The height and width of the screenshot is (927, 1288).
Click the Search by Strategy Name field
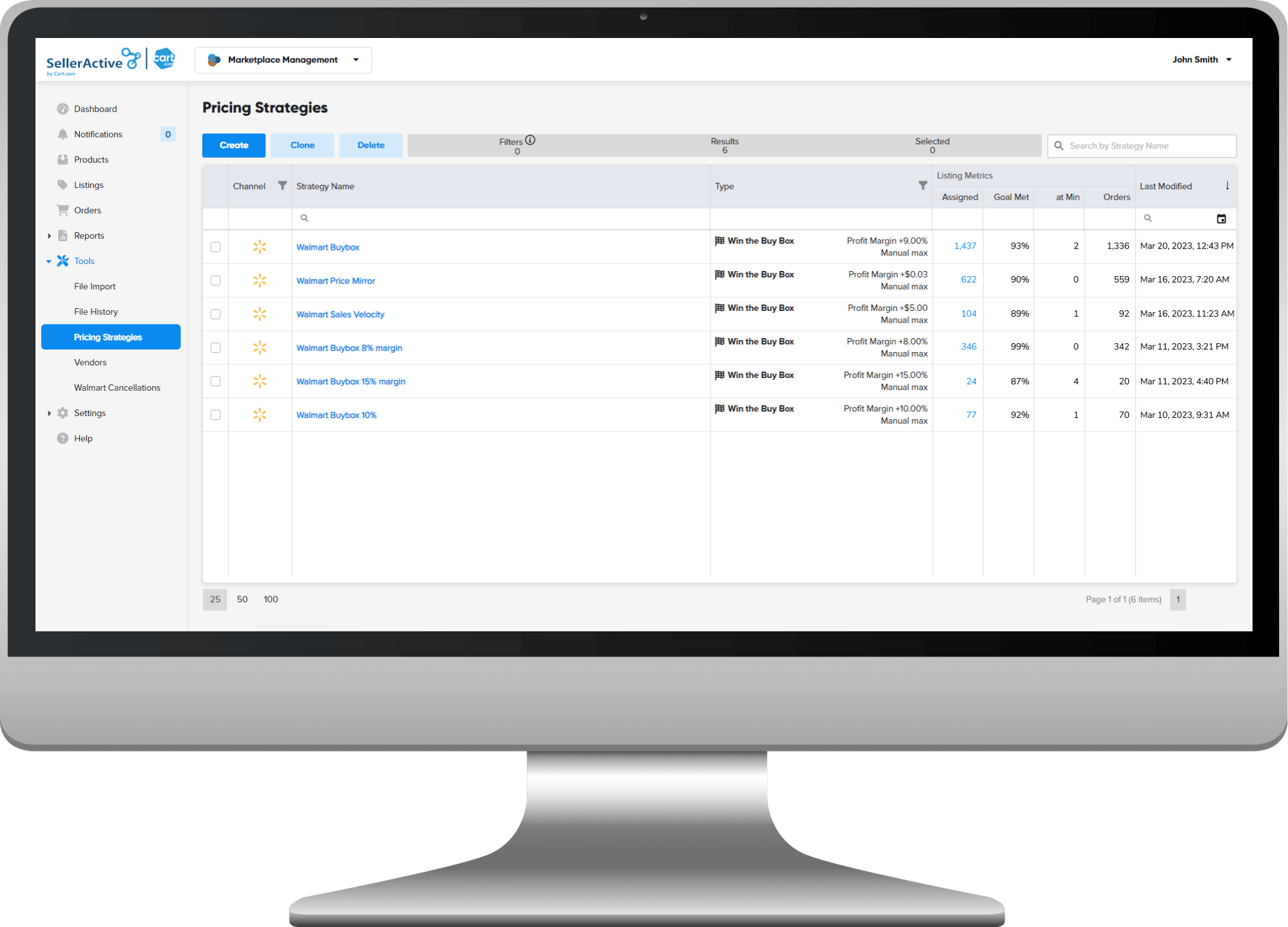click(x=1142, y=146)
